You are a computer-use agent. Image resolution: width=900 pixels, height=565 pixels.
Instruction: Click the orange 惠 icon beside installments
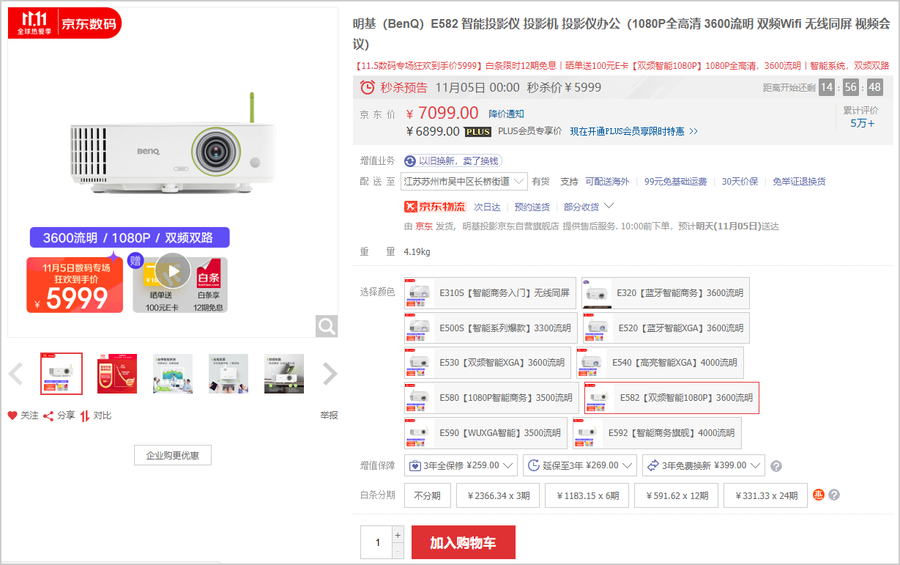coord(818,494)
